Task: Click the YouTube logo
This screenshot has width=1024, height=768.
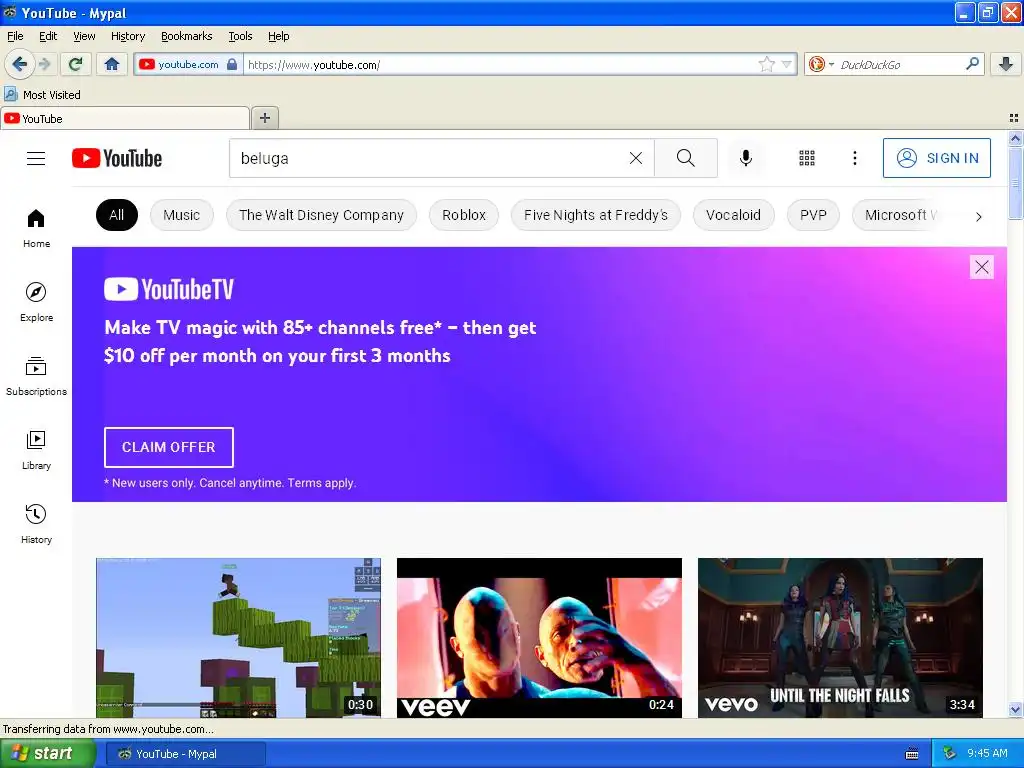Action: [x=117, y=159]
